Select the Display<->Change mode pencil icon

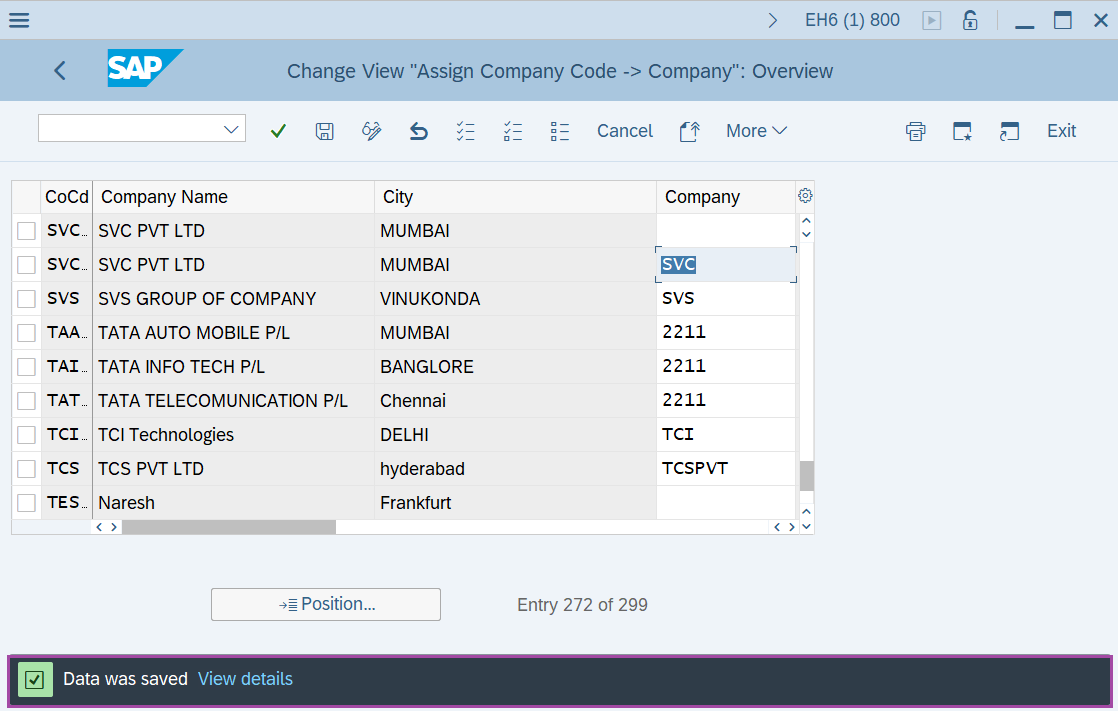tap(371, 130)
